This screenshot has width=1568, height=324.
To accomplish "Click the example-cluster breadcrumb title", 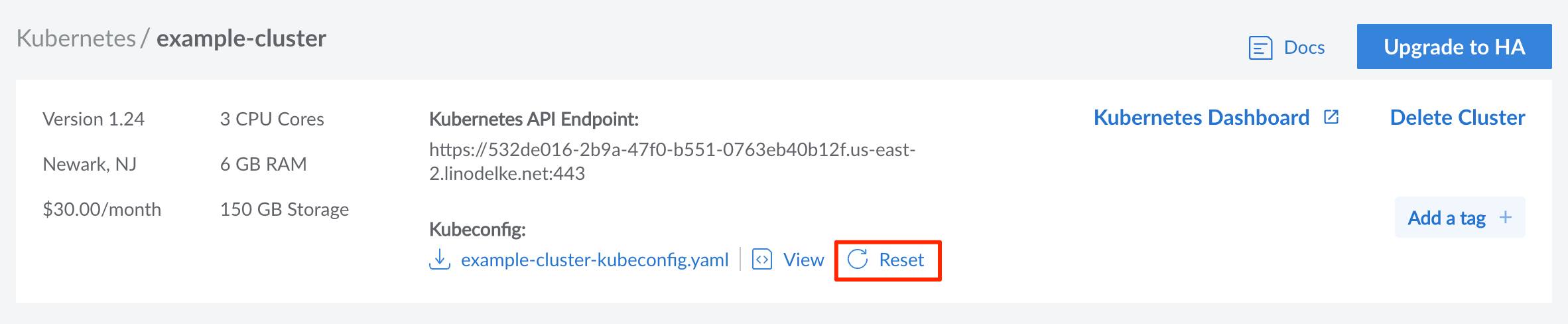I will coord(241,39).
